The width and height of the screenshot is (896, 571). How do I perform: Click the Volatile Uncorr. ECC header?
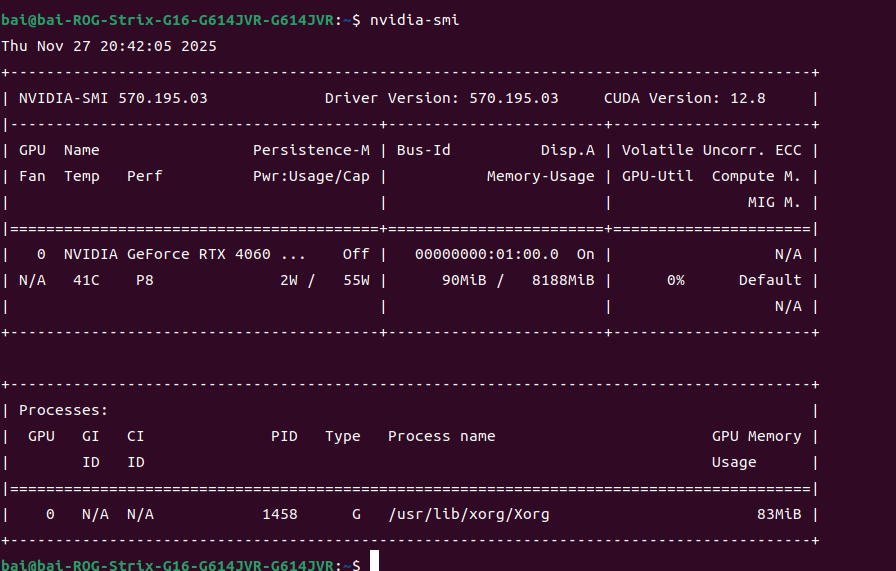click(711, 150)
